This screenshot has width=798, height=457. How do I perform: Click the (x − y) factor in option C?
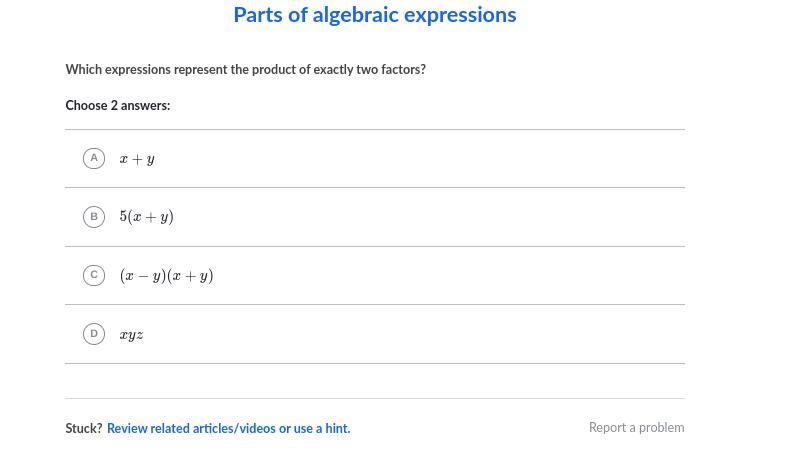[143, 276]
